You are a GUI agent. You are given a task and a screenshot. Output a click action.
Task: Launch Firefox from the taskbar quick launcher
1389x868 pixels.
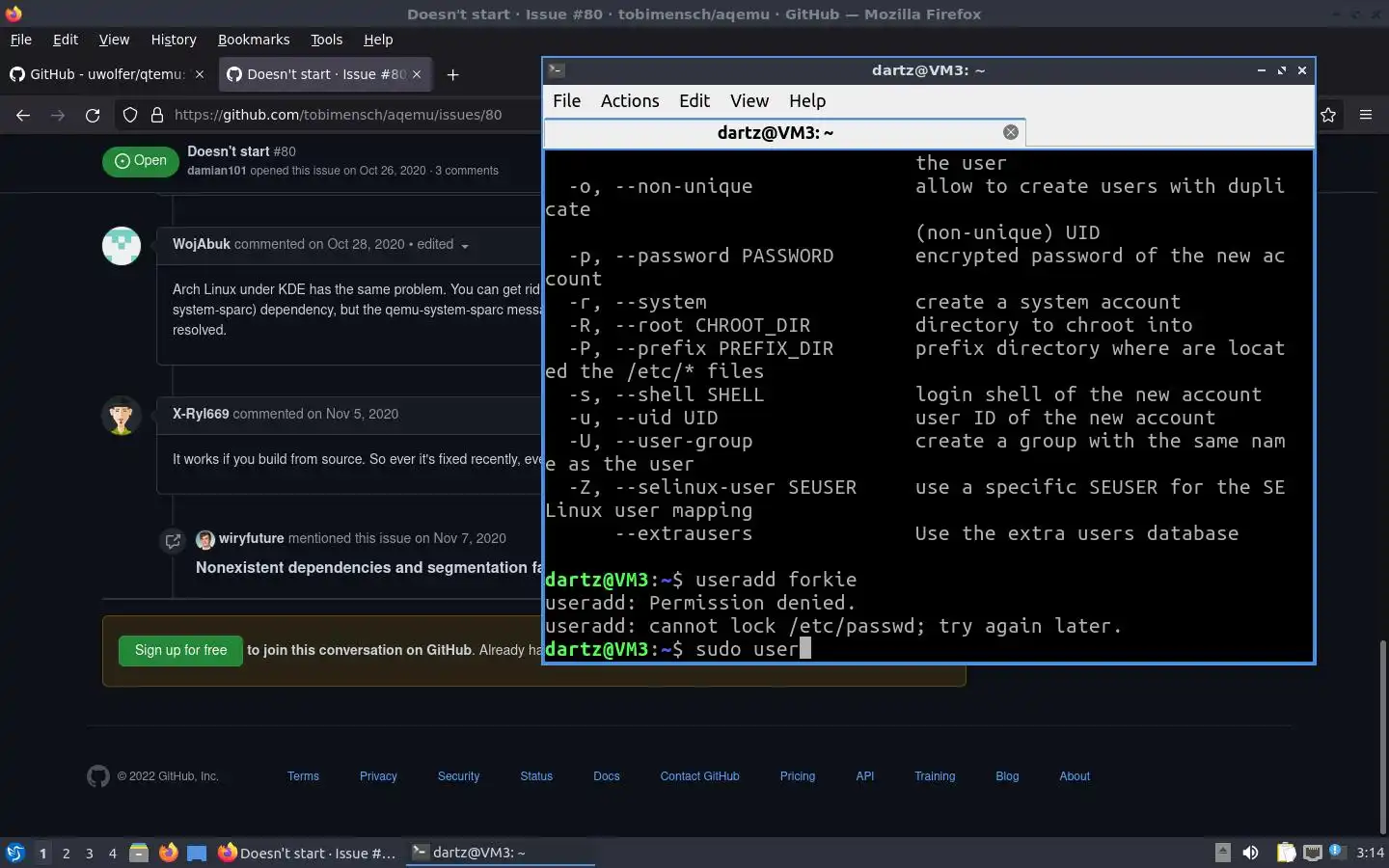168,853
